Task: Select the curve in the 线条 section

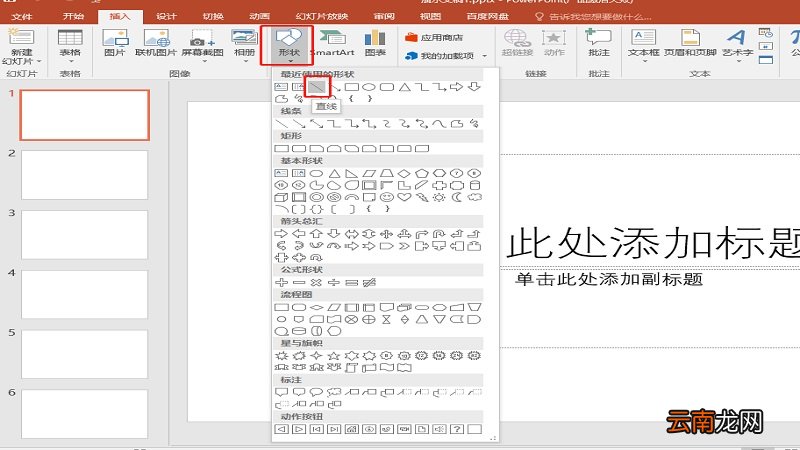Action: pyautogui.click(x=439, y=123)
